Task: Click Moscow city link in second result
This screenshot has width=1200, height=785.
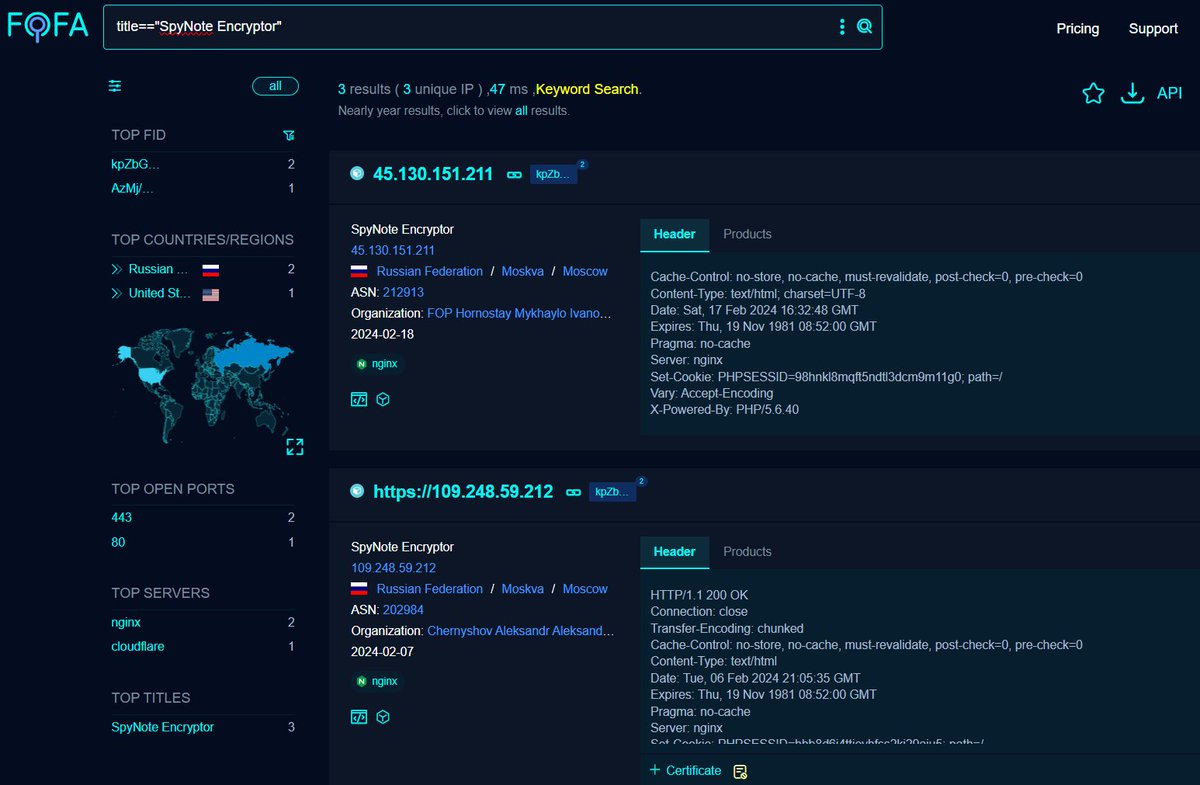Action: point(585,589)
